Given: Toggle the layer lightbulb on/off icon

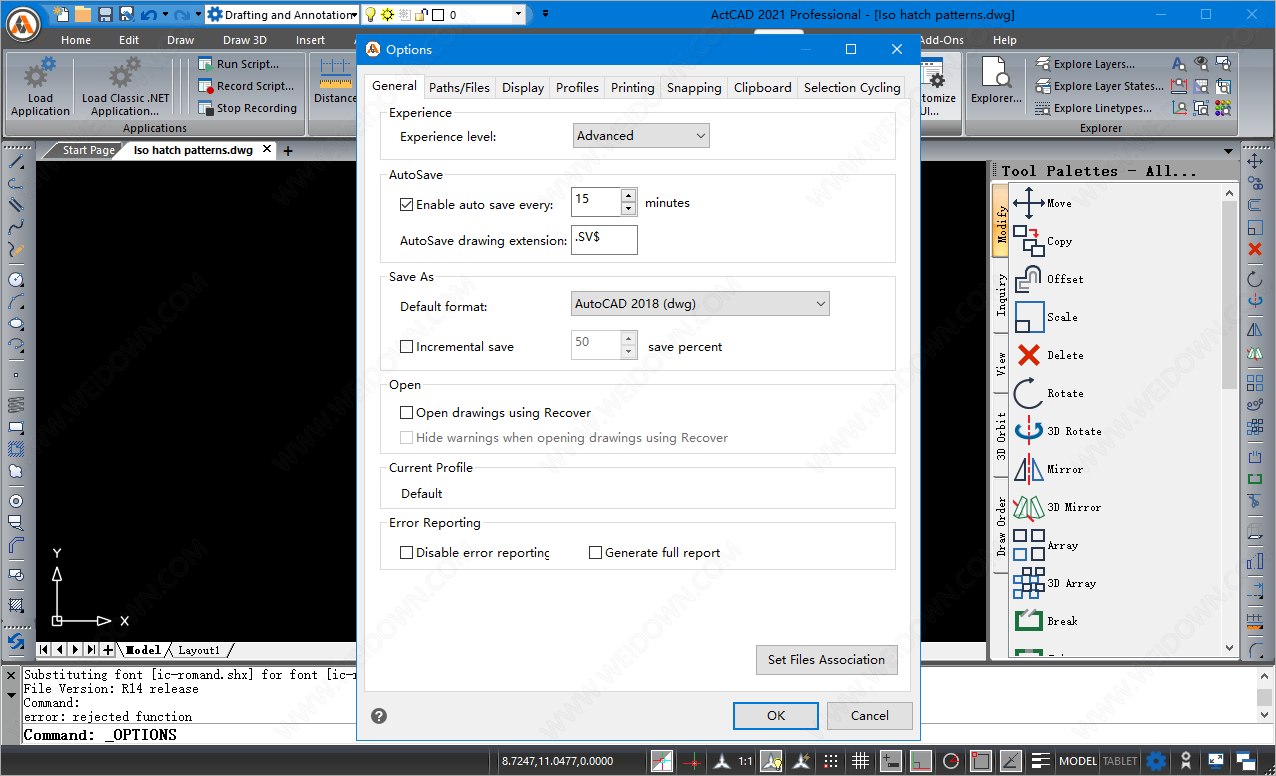Looking at the screenshot, I should (370, 15).
